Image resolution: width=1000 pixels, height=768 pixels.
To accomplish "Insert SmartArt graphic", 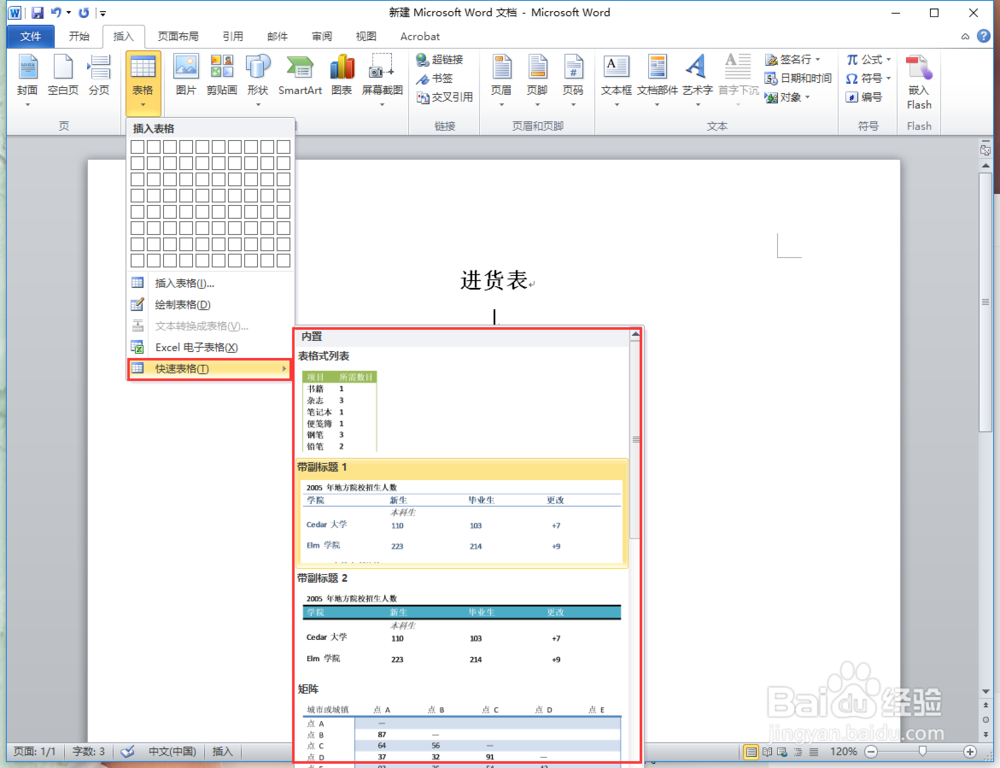I will [300, 77].
